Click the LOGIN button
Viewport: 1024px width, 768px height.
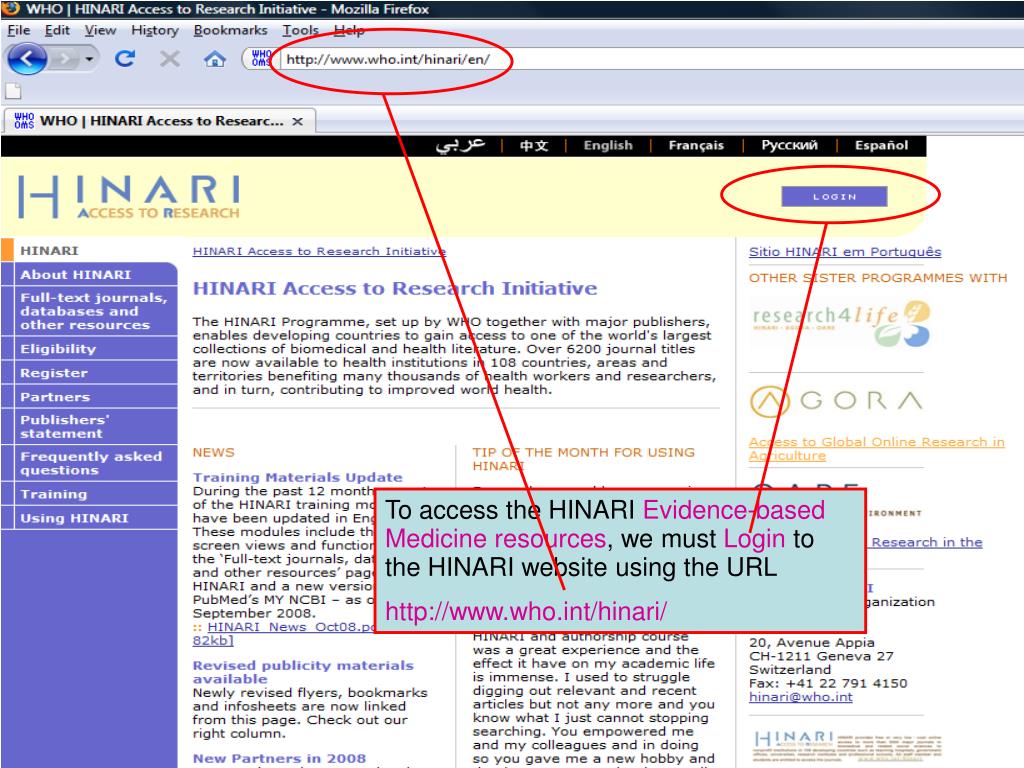click(x=834, y=196)
